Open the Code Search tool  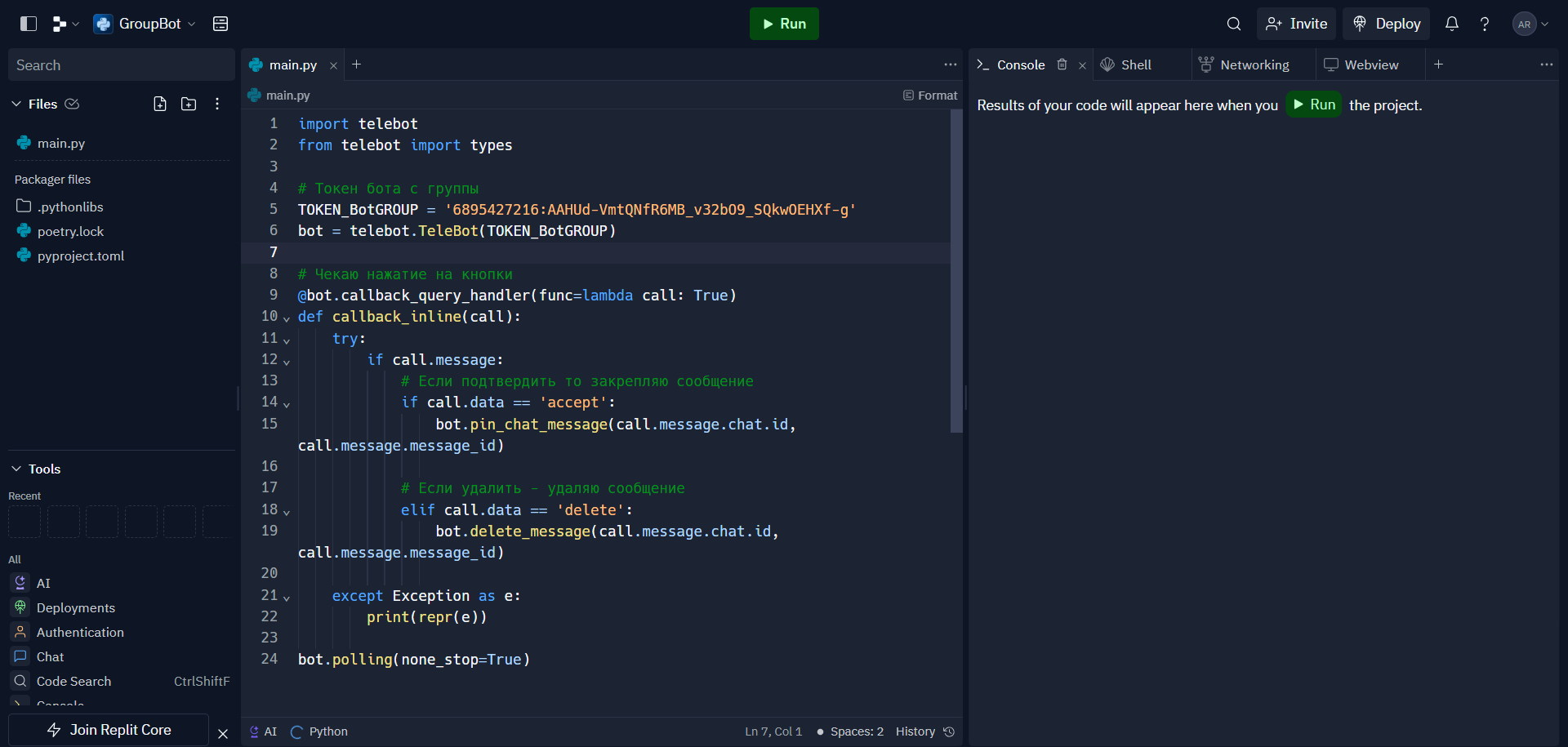click(122, 681)
